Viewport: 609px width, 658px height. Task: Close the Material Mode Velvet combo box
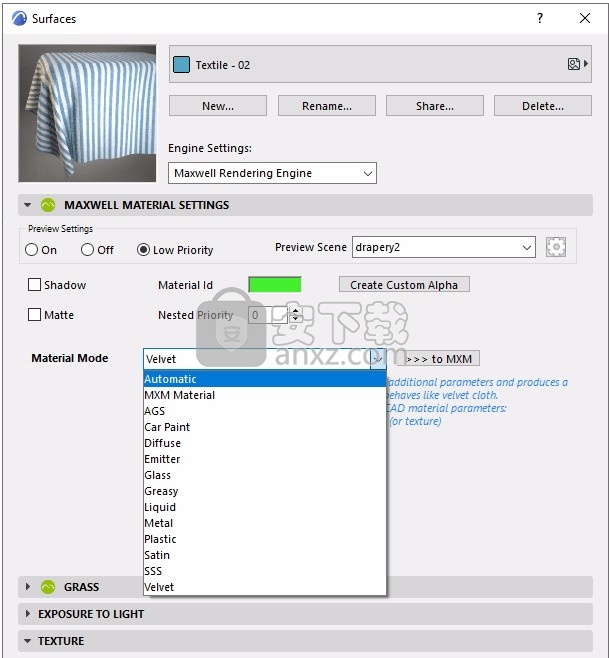coord(264,359)
